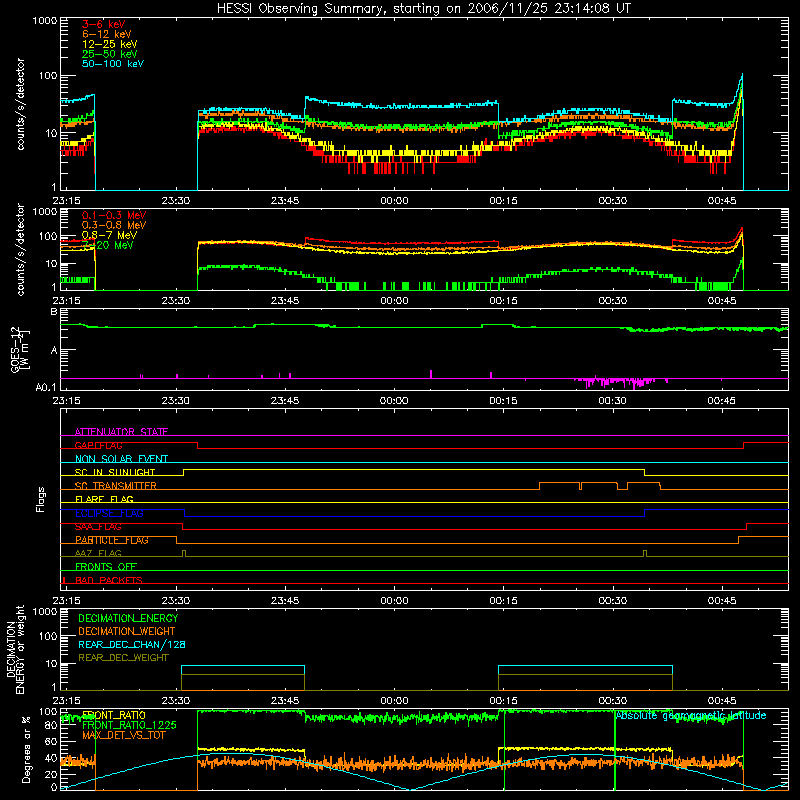Select the 12-25 keV legend label
This screenshot has width=800, height=800.
click(109, 44)
